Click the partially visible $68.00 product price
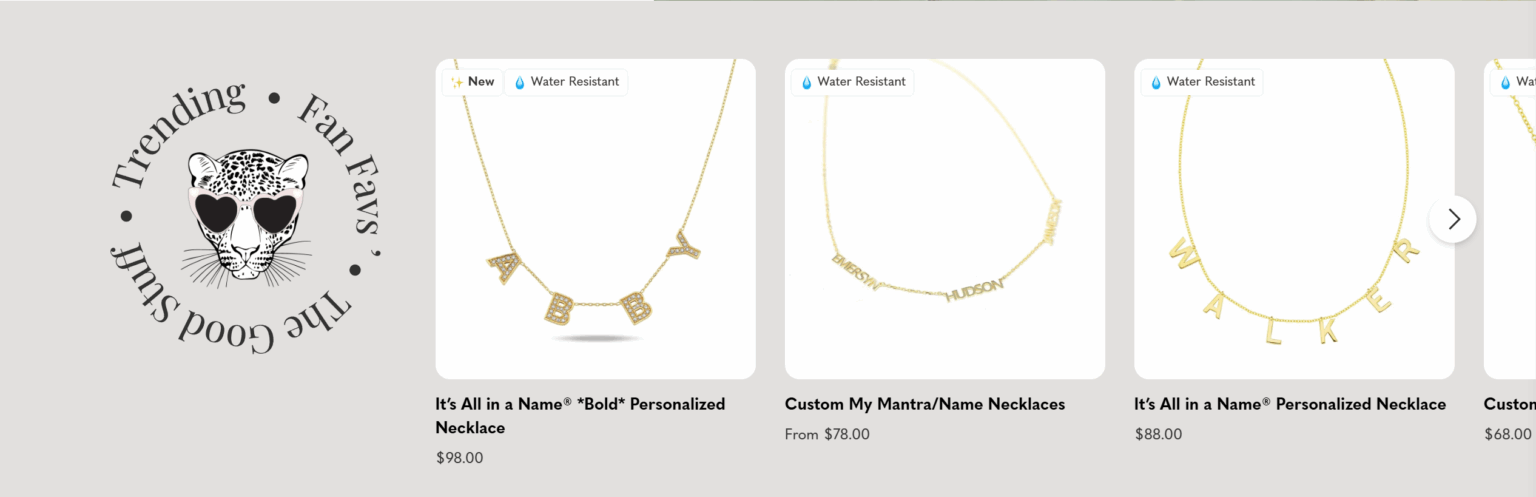 click(x=1507, y=434)
